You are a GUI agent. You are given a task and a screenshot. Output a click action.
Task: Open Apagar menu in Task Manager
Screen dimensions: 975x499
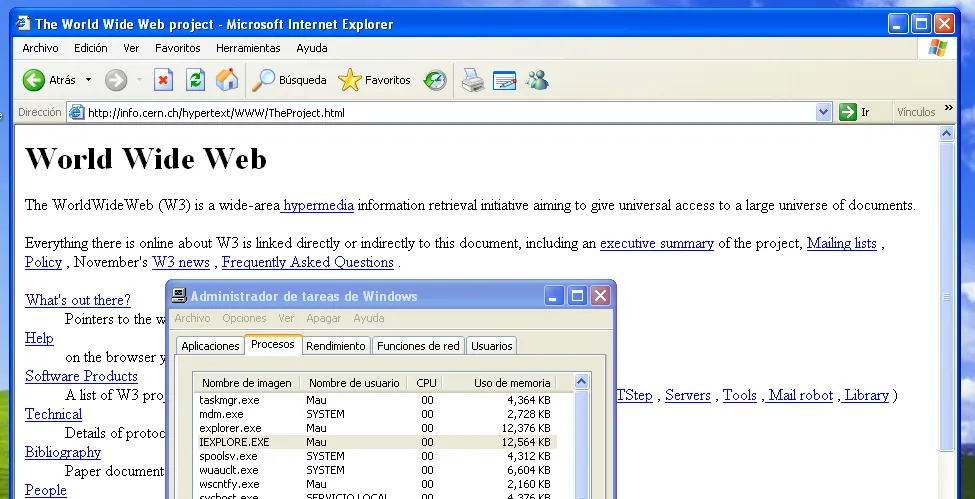tap(323, 318)
